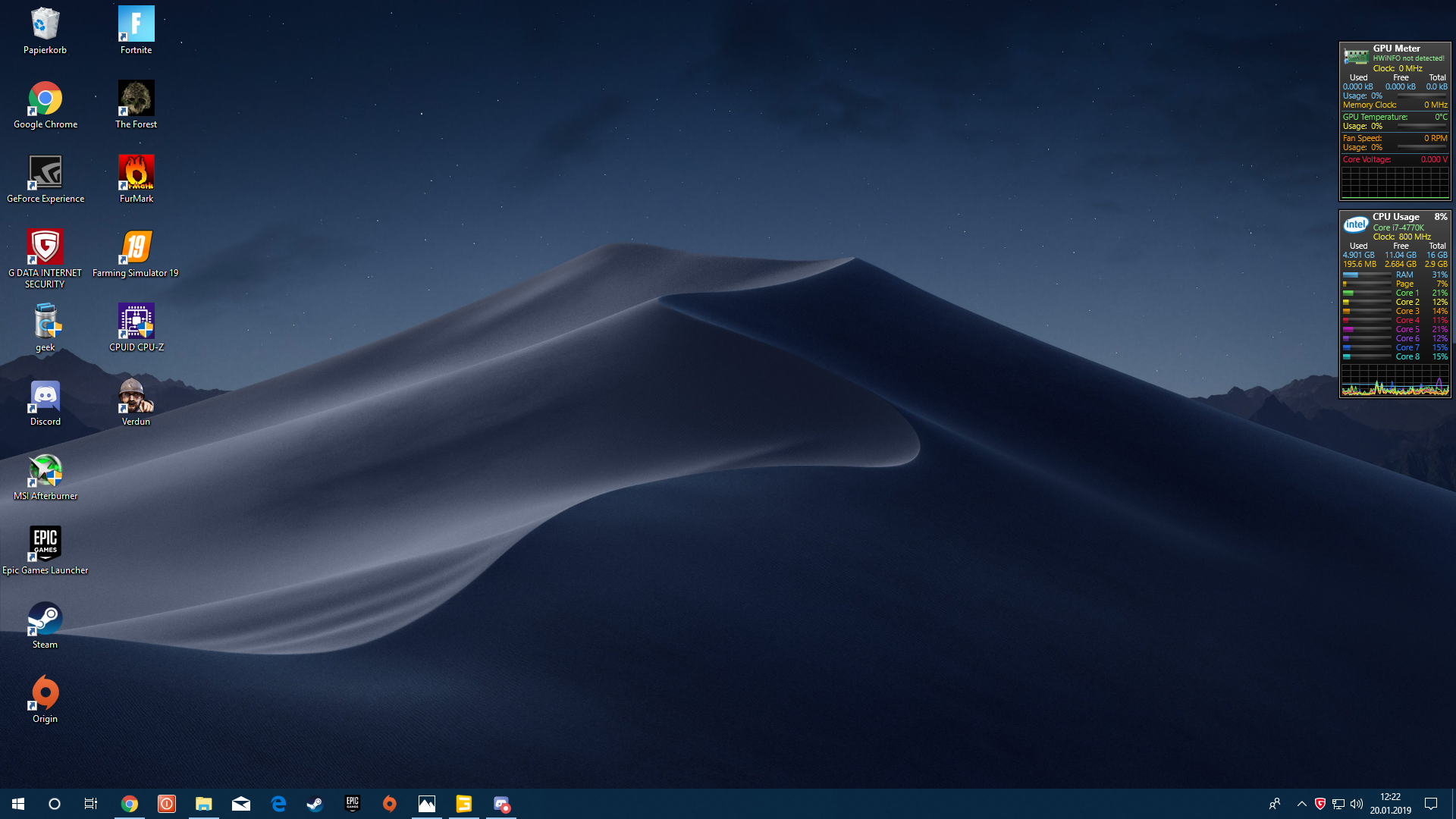Open the volume control in tray
The image size is (1456, 819).
1357,804
